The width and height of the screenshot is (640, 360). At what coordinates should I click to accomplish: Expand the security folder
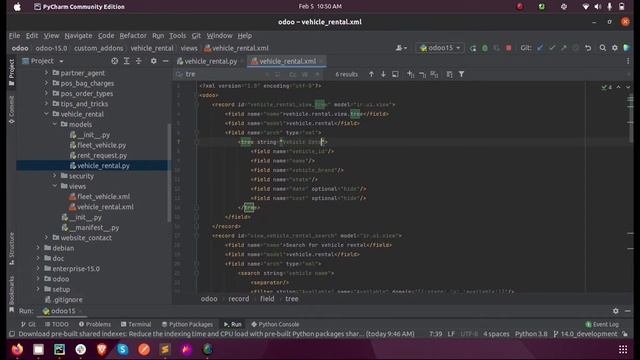pos(55,176)
